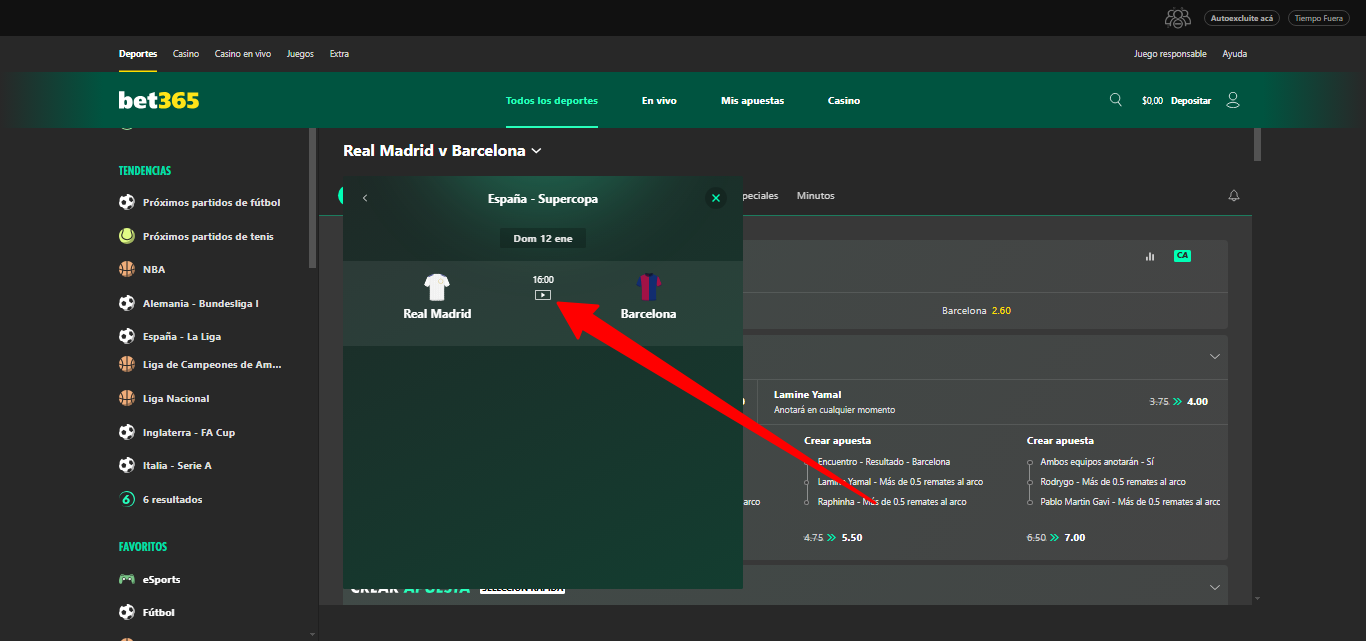Screen dimensions: 1366x641
Task: Open the Deportes top menu
Action: [x=138, y=54]
